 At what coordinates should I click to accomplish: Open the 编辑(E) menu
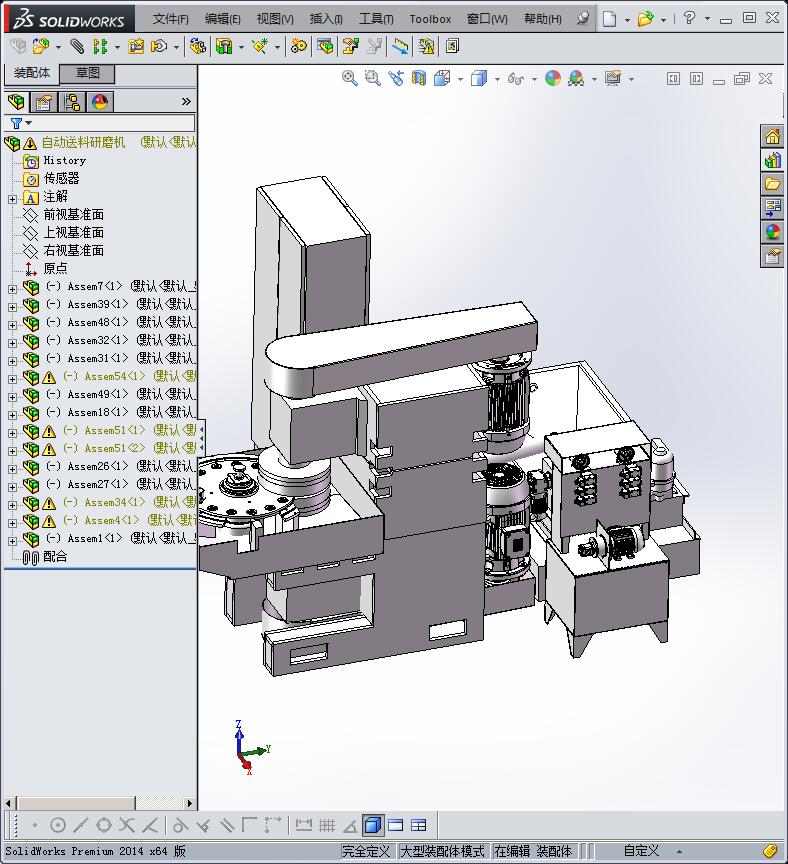223,19
